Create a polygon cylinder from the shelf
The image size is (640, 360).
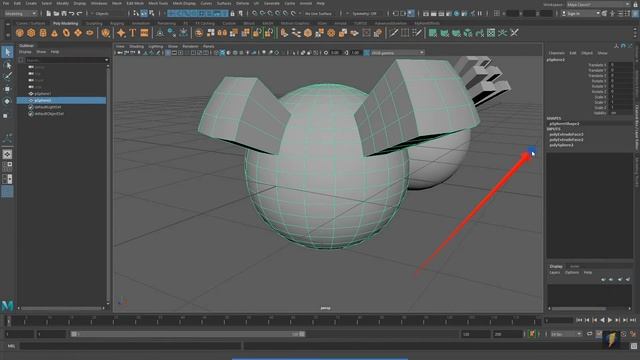pyautogui.click(x=43, y=33)
